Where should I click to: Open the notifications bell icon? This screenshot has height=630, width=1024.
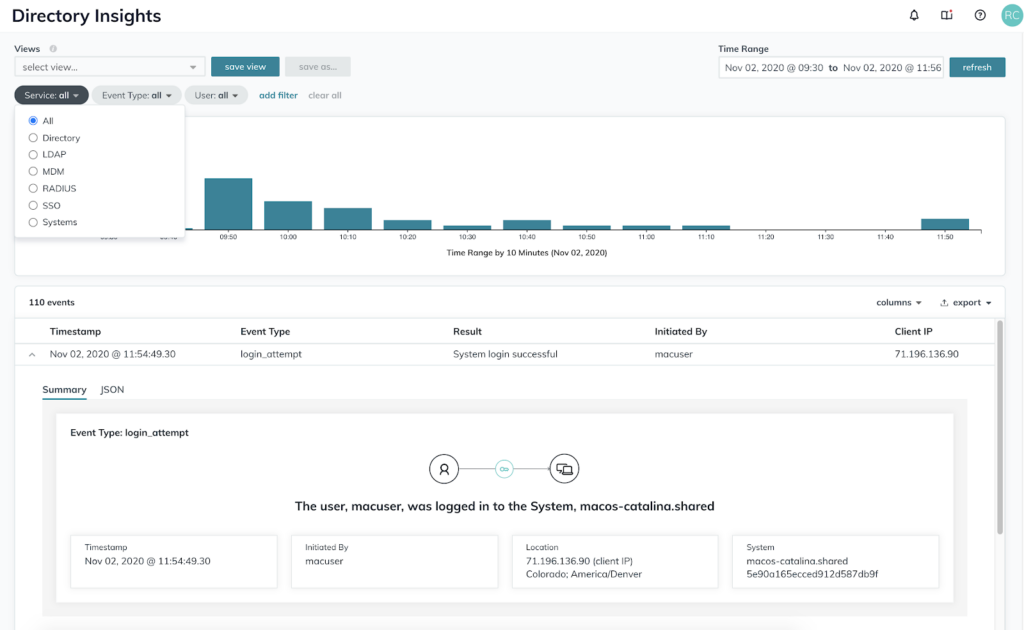click(x=914, y=15)
